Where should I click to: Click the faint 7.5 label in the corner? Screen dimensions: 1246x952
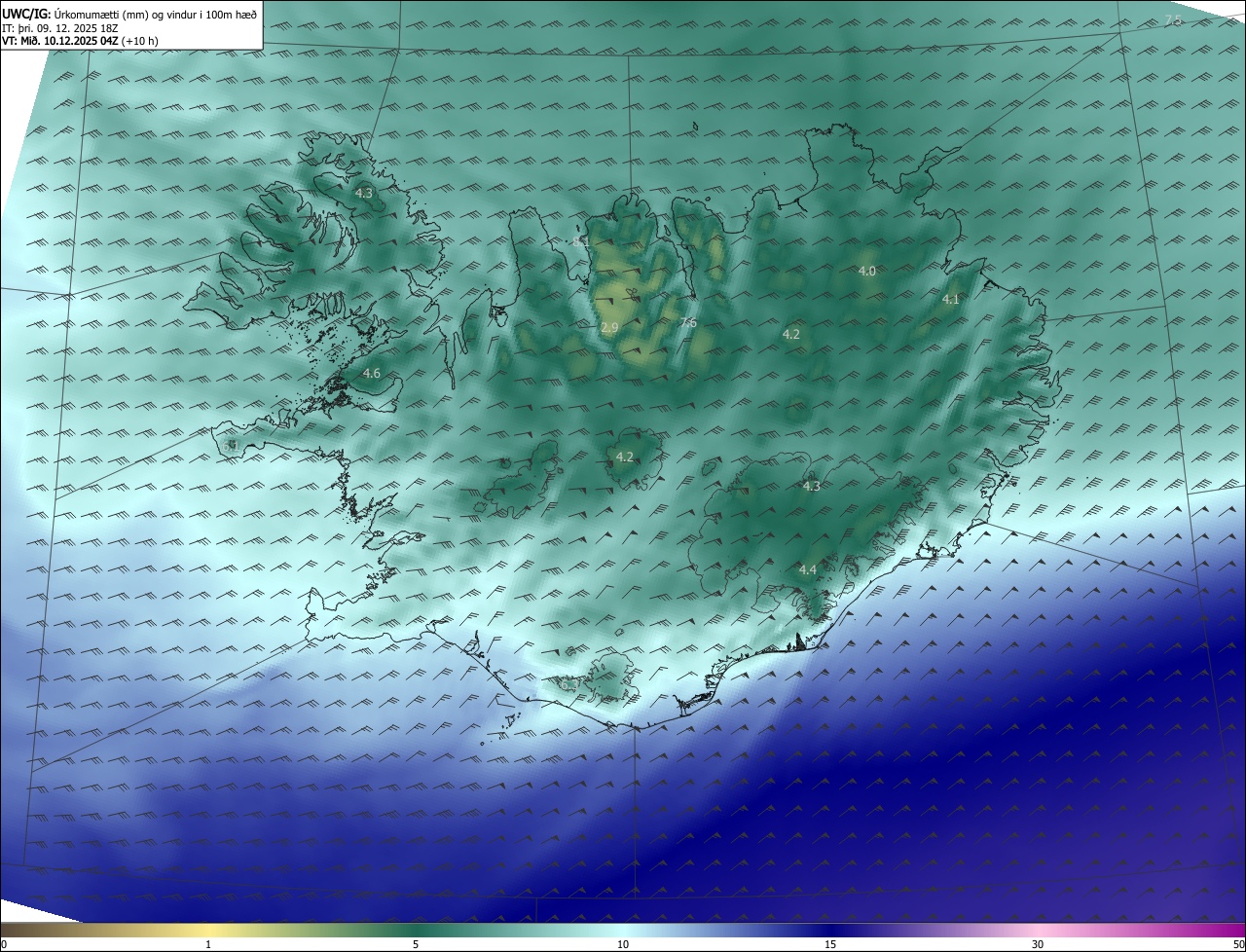click(1173, 20)
